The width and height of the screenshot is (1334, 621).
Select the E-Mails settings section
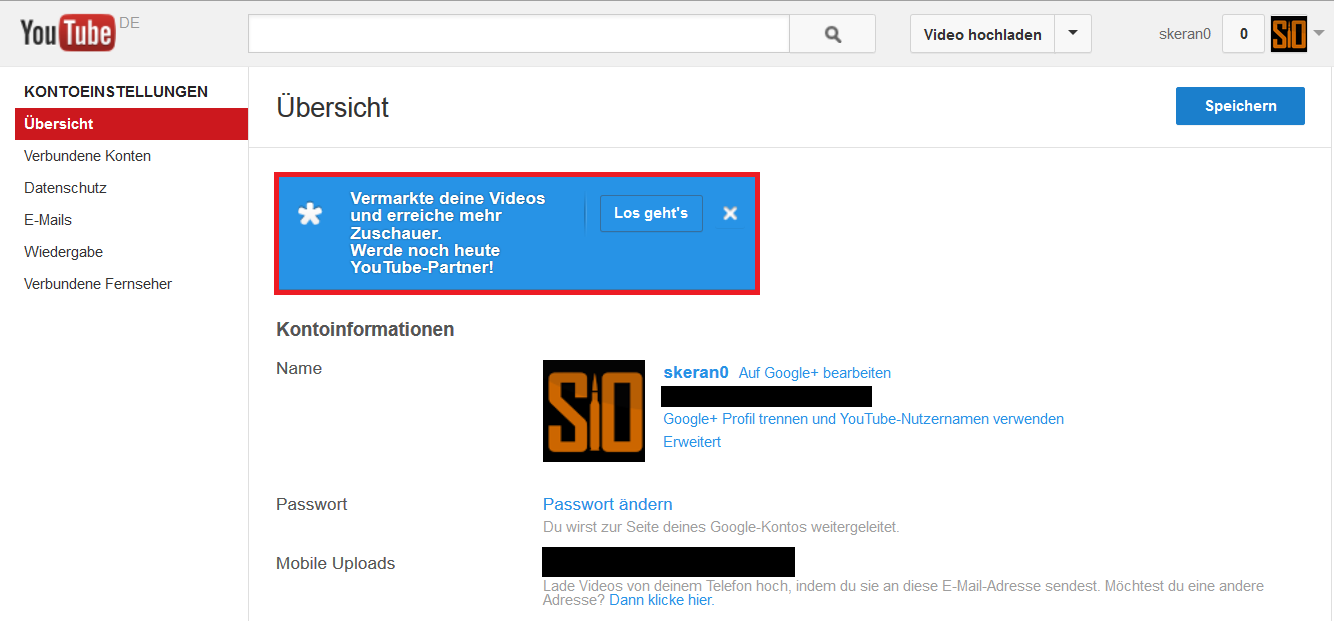48,220
